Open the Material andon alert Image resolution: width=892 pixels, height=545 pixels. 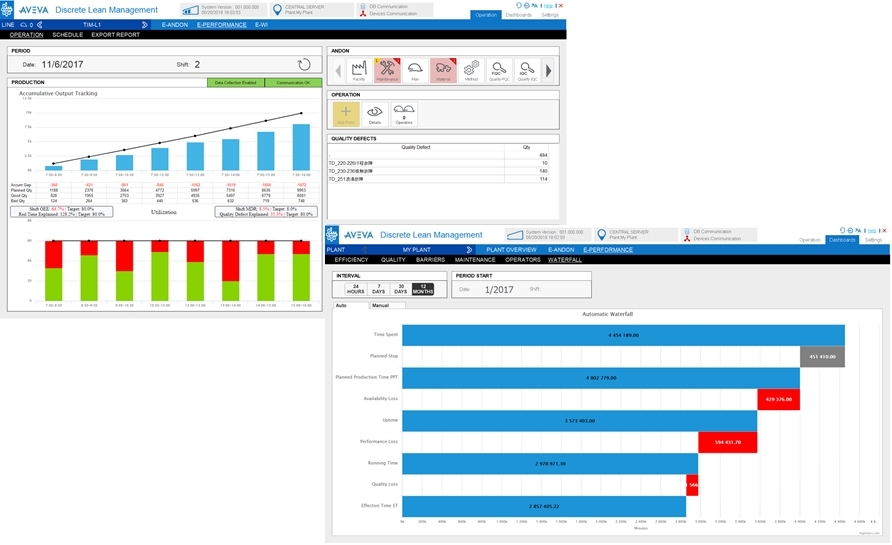(443, 71)
